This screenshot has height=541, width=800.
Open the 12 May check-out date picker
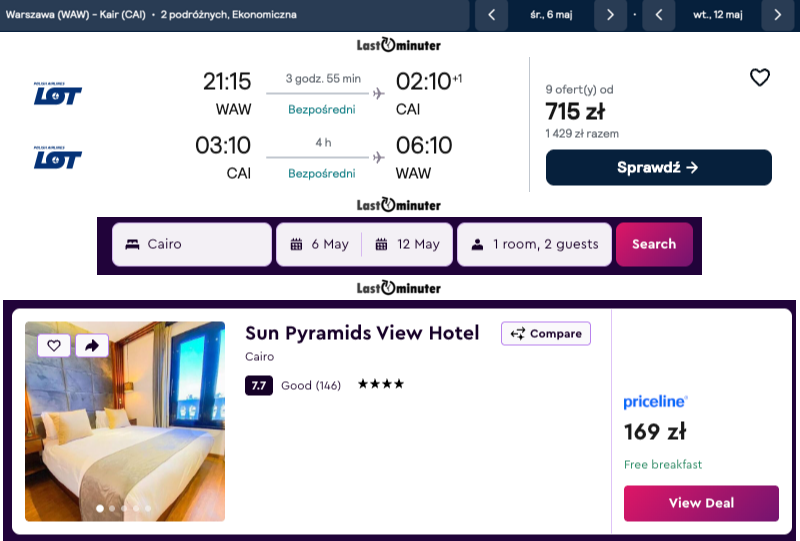point(406,244)
